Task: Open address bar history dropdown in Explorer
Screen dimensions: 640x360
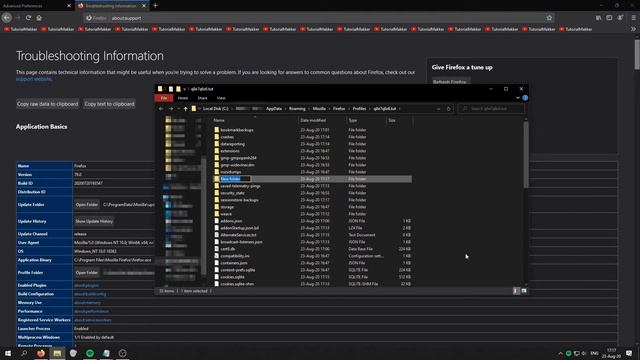Action: click(438, 109)
